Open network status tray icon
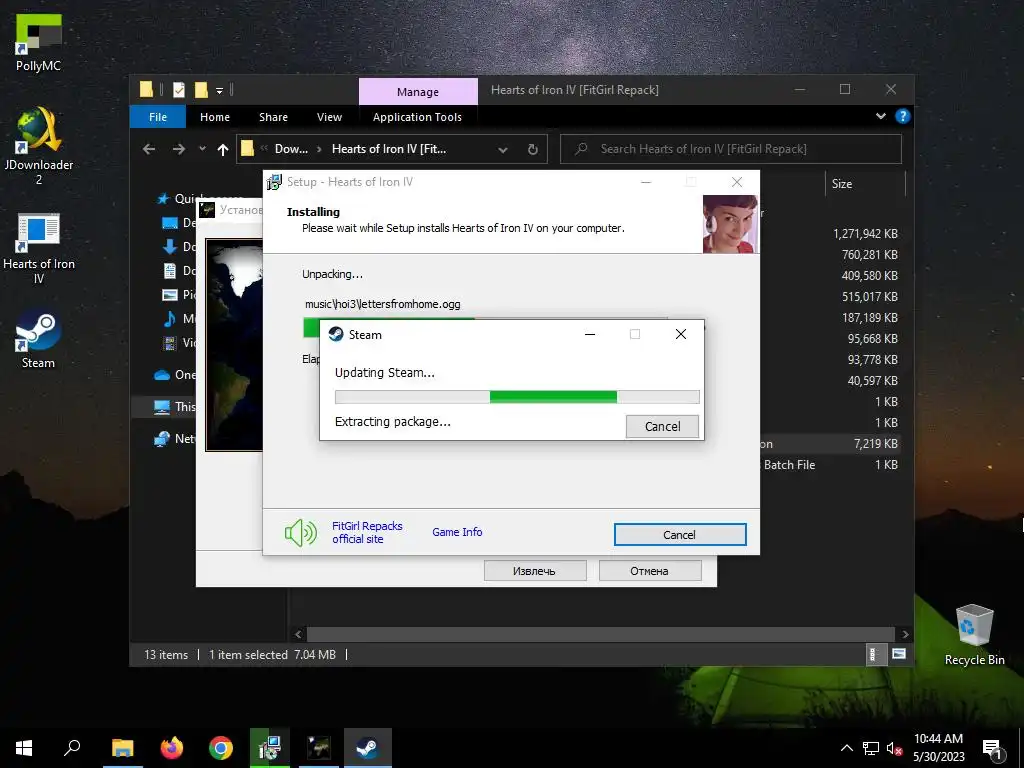This screenshot has height=768, width=1024. [871, 748]
